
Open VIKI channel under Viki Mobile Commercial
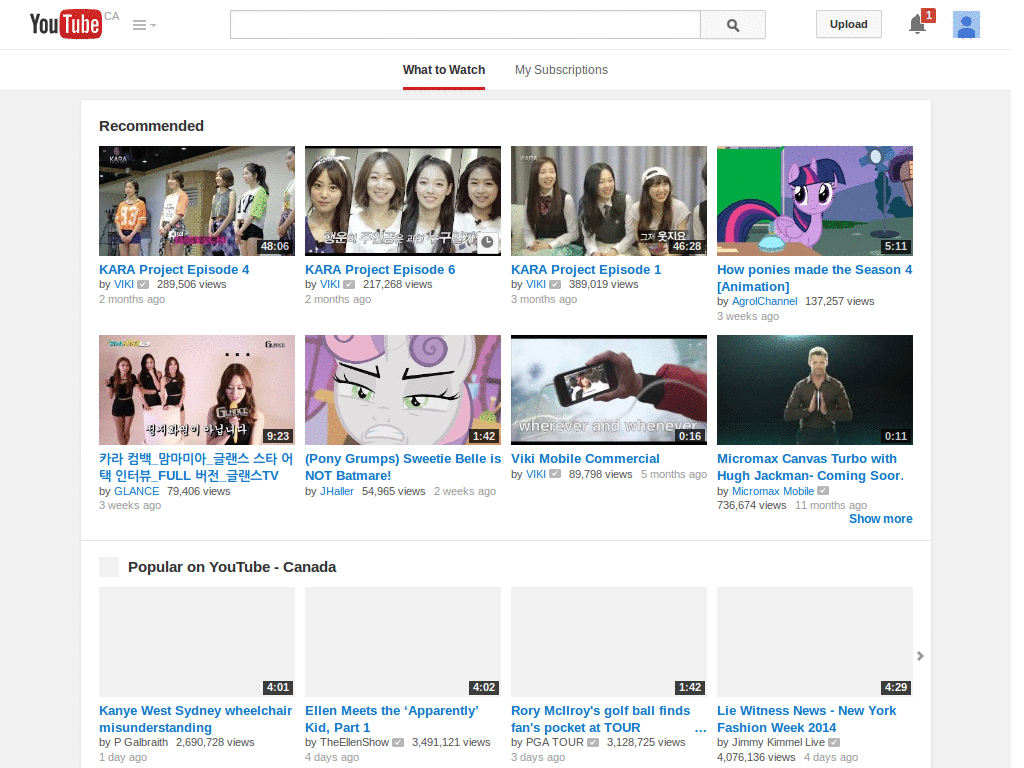coord(536,474)
